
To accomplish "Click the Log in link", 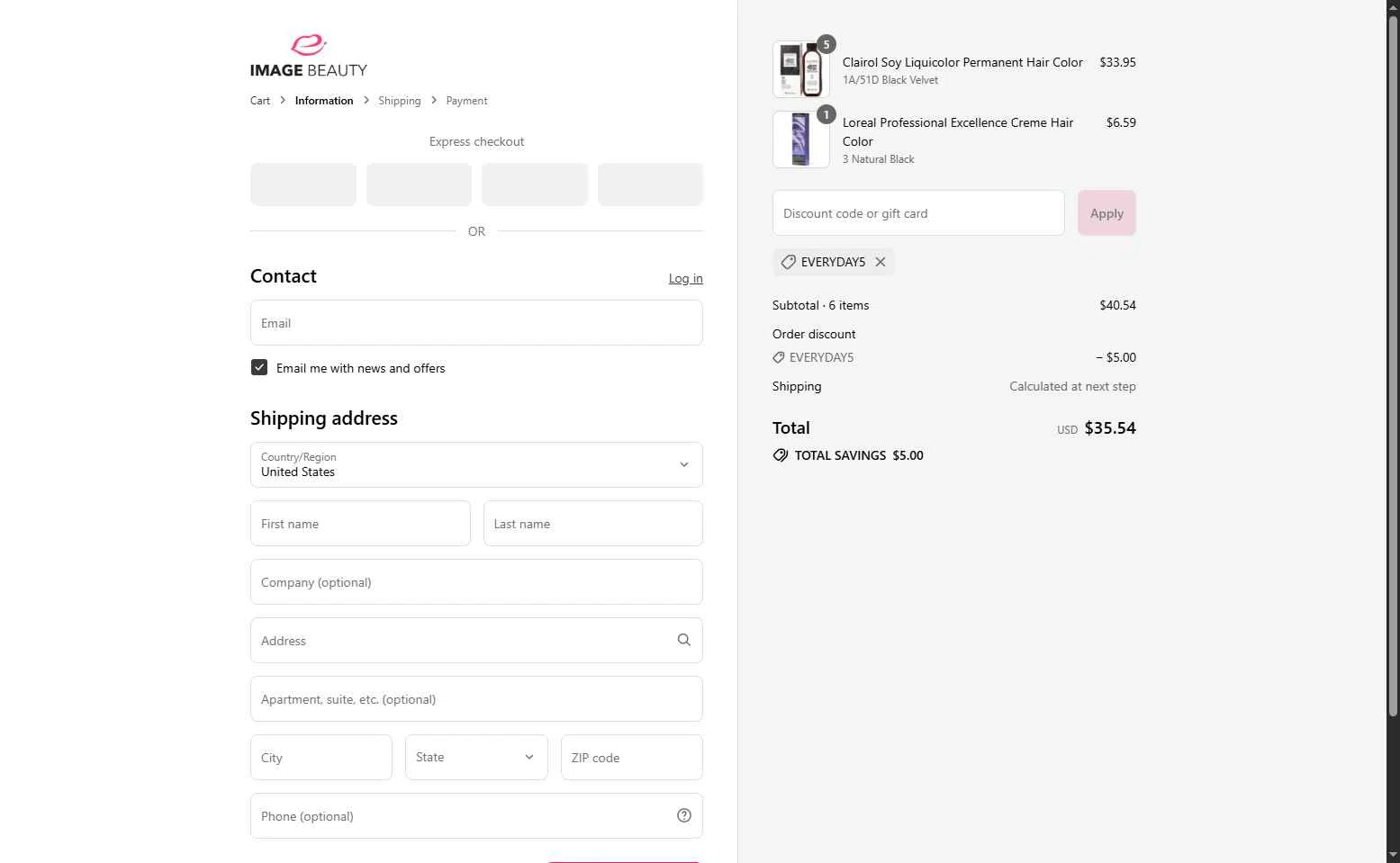I will click(685, 278).
